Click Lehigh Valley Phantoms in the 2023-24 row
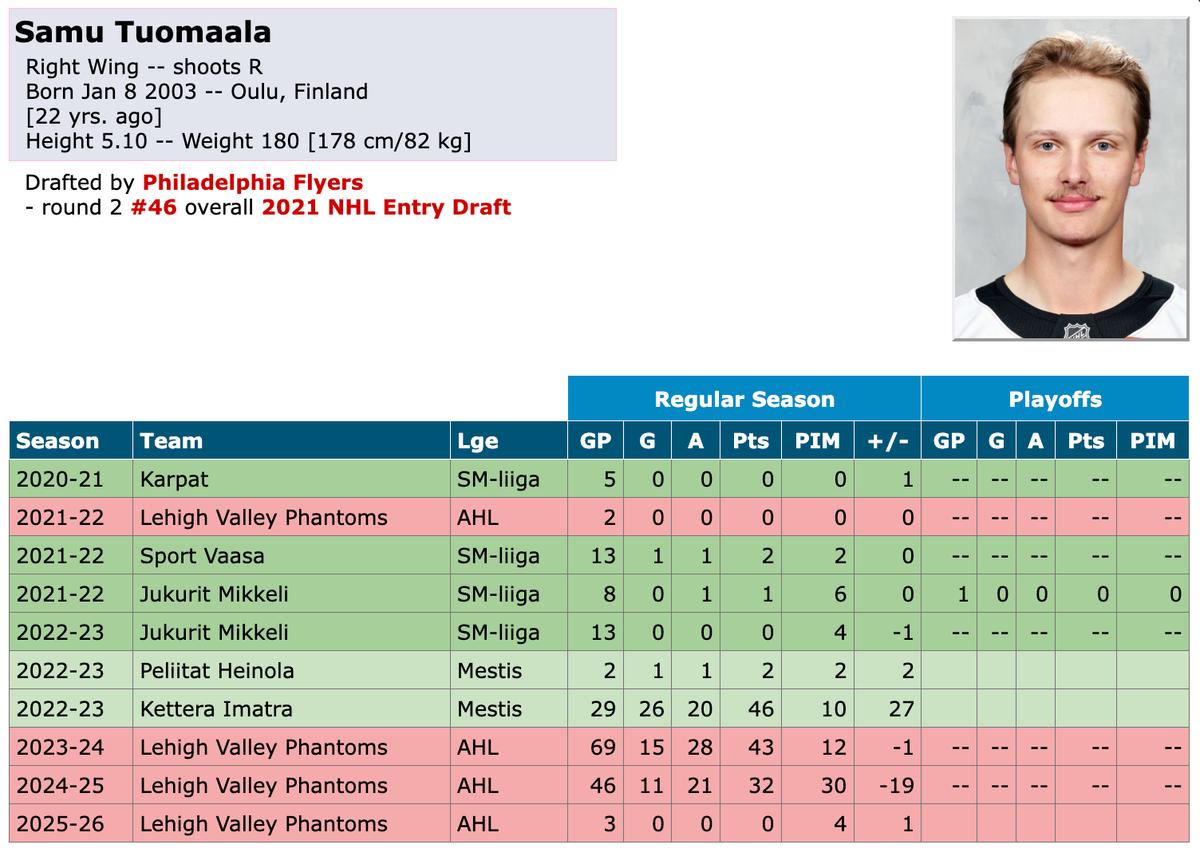The image size is (1200, 852). point(263,747)
